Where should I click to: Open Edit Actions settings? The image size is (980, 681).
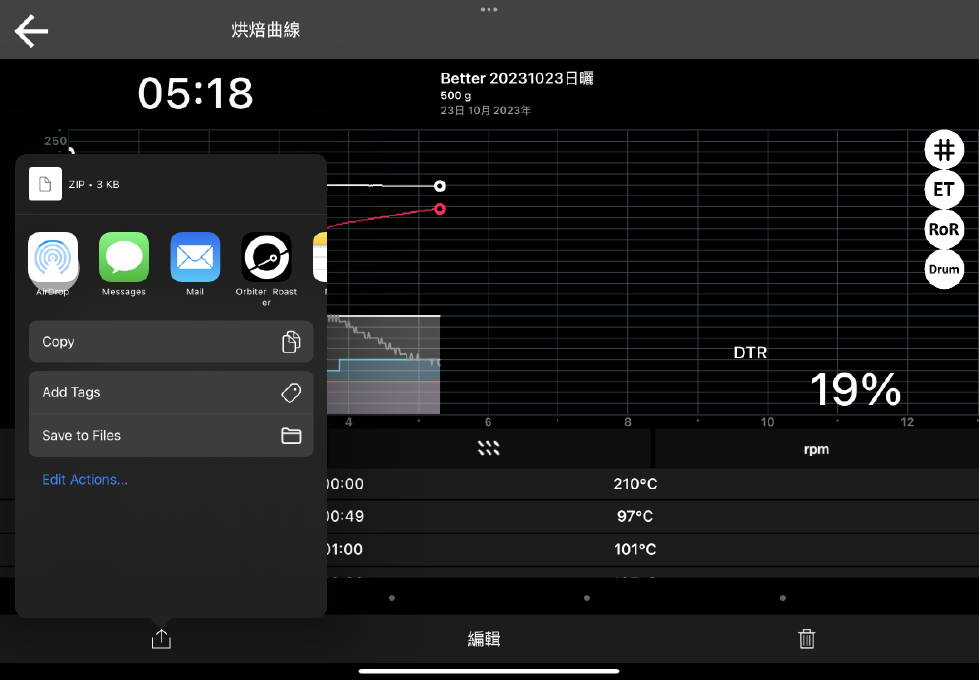click(x=85, y=479)
